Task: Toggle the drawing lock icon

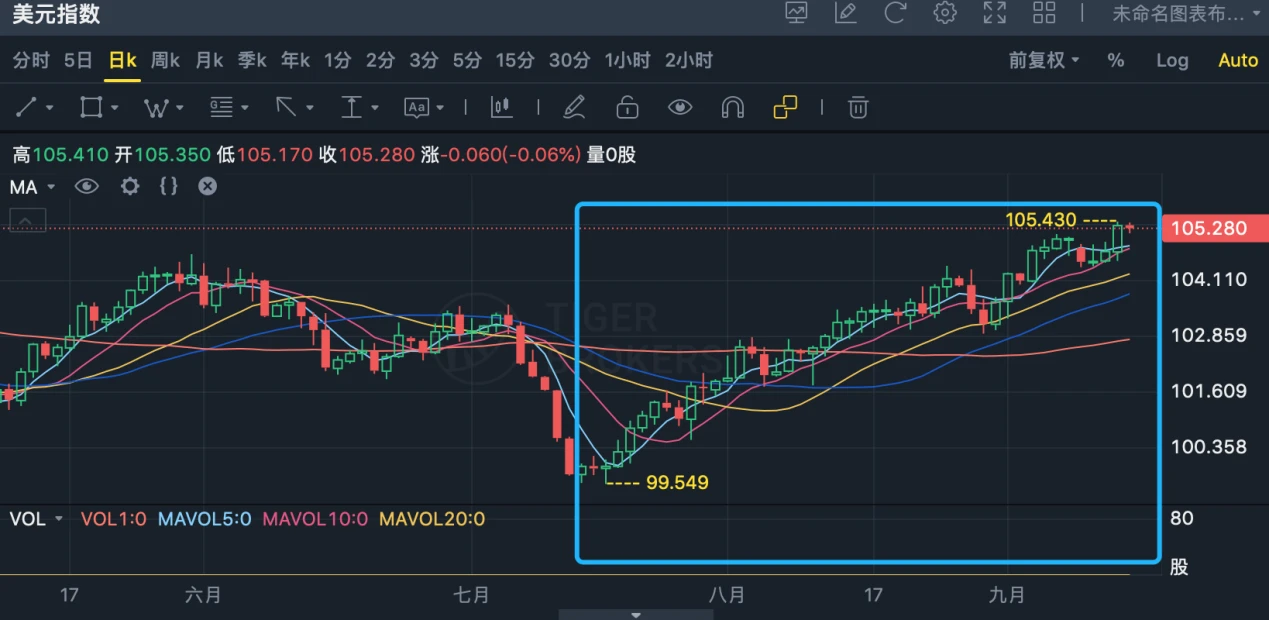Action: pos(627,107)
